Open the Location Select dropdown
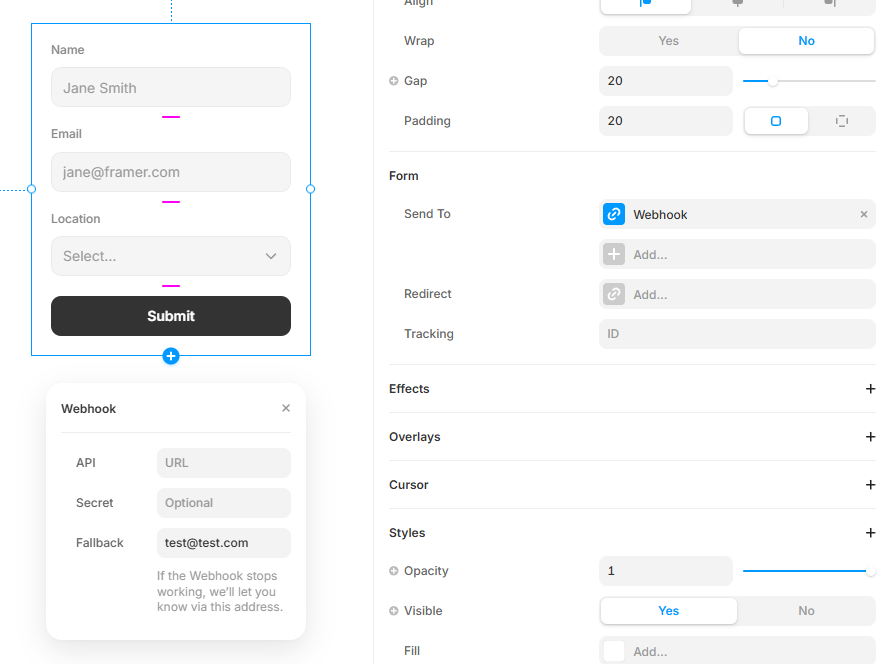 170,256
